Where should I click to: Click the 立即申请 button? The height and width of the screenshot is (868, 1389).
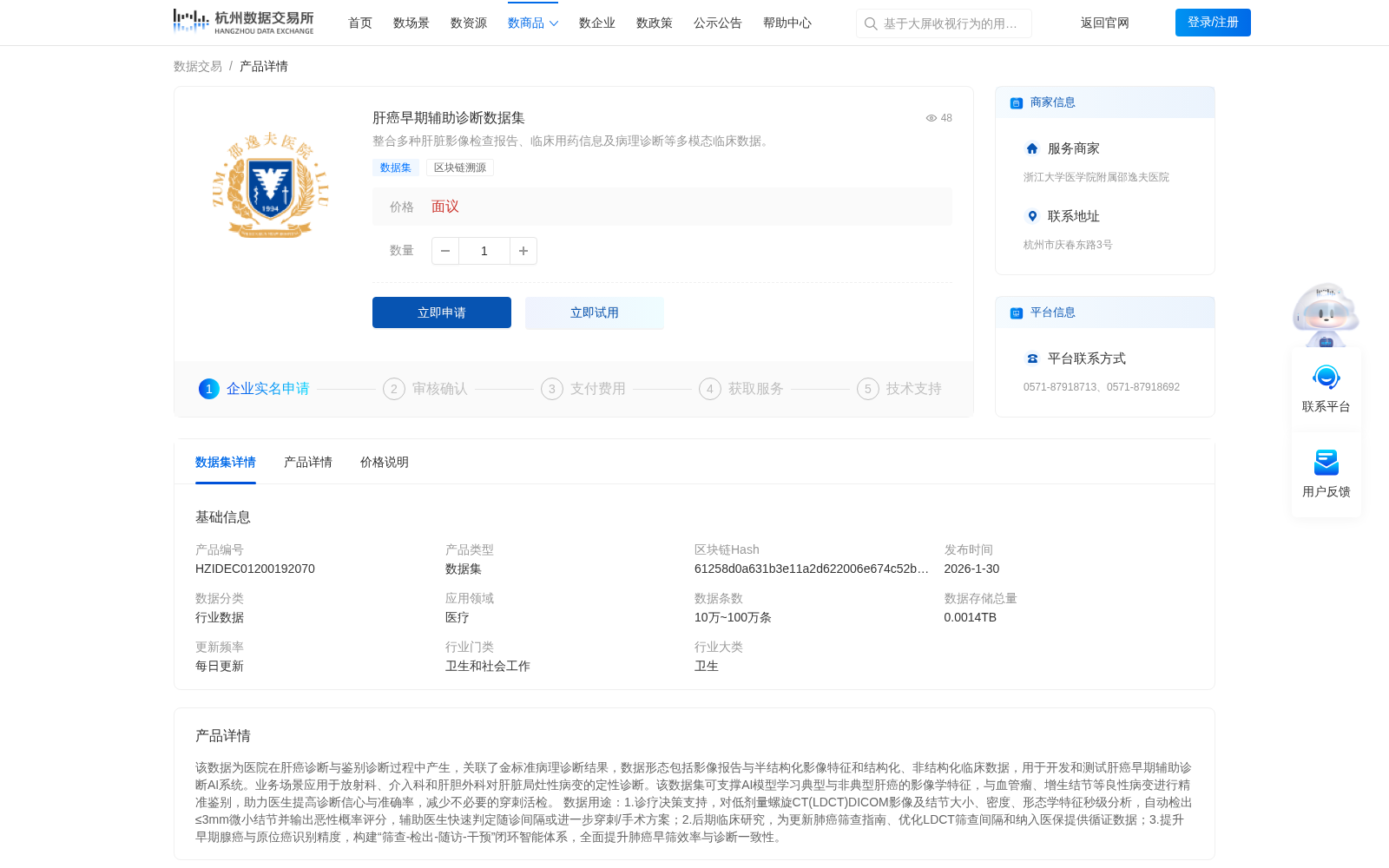click(442, 312)
